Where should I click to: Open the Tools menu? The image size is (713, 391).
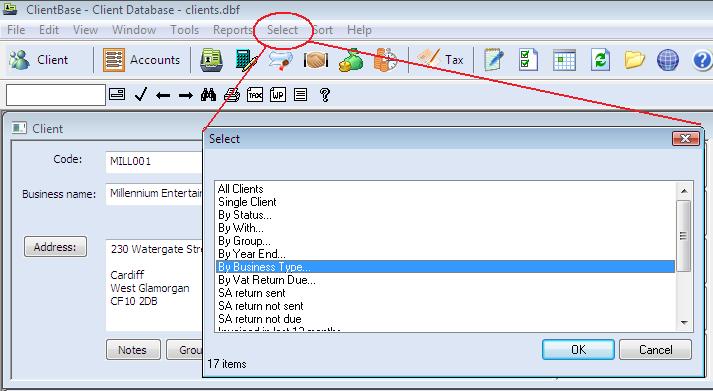pos(184,30)
